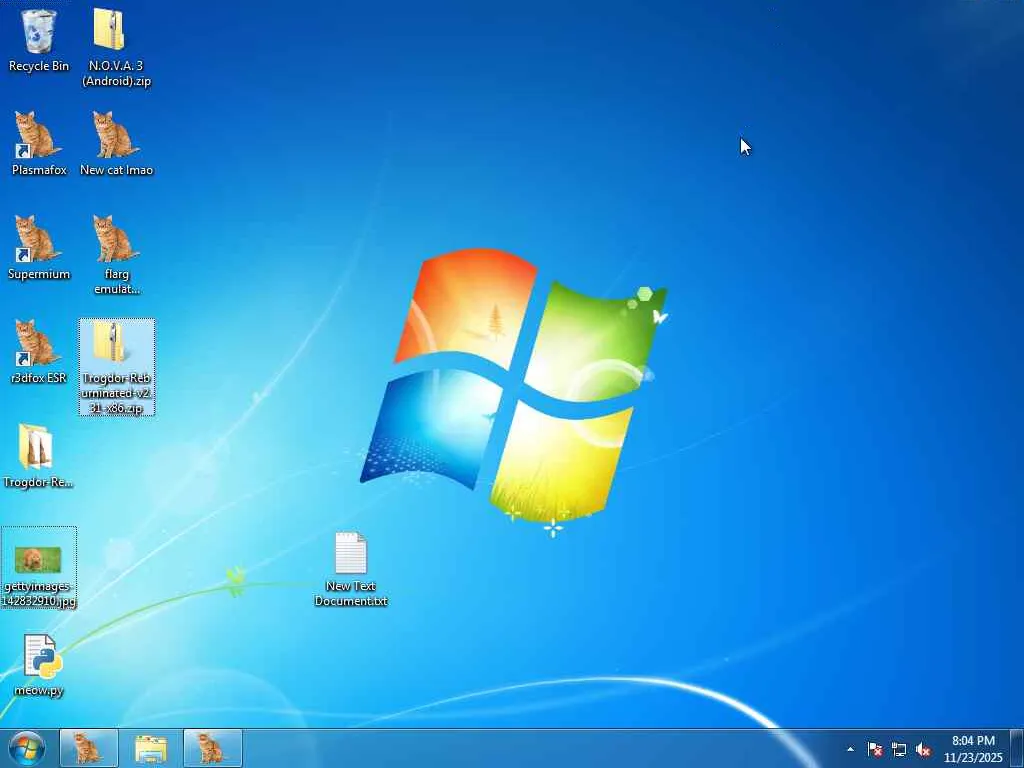The width and height of the screenshot is (1024, 768).
Task: Select the New Text Document.txt file
Action: 351,569
